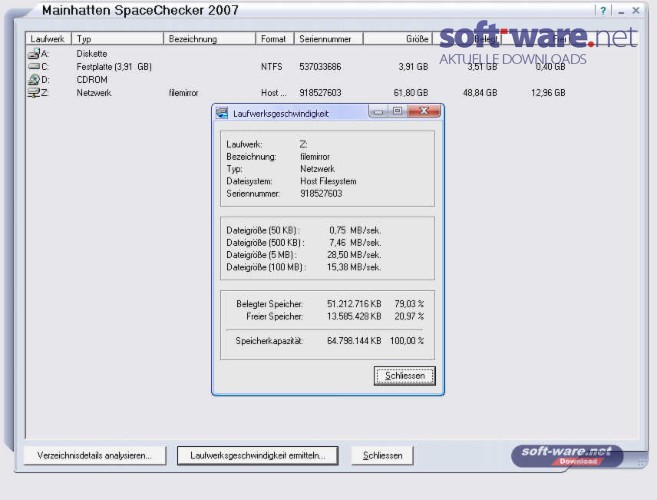Screen dimensions: 657x500
Task: Click the Schliessen button in the speed dialog
Action: tap(404, 376)
